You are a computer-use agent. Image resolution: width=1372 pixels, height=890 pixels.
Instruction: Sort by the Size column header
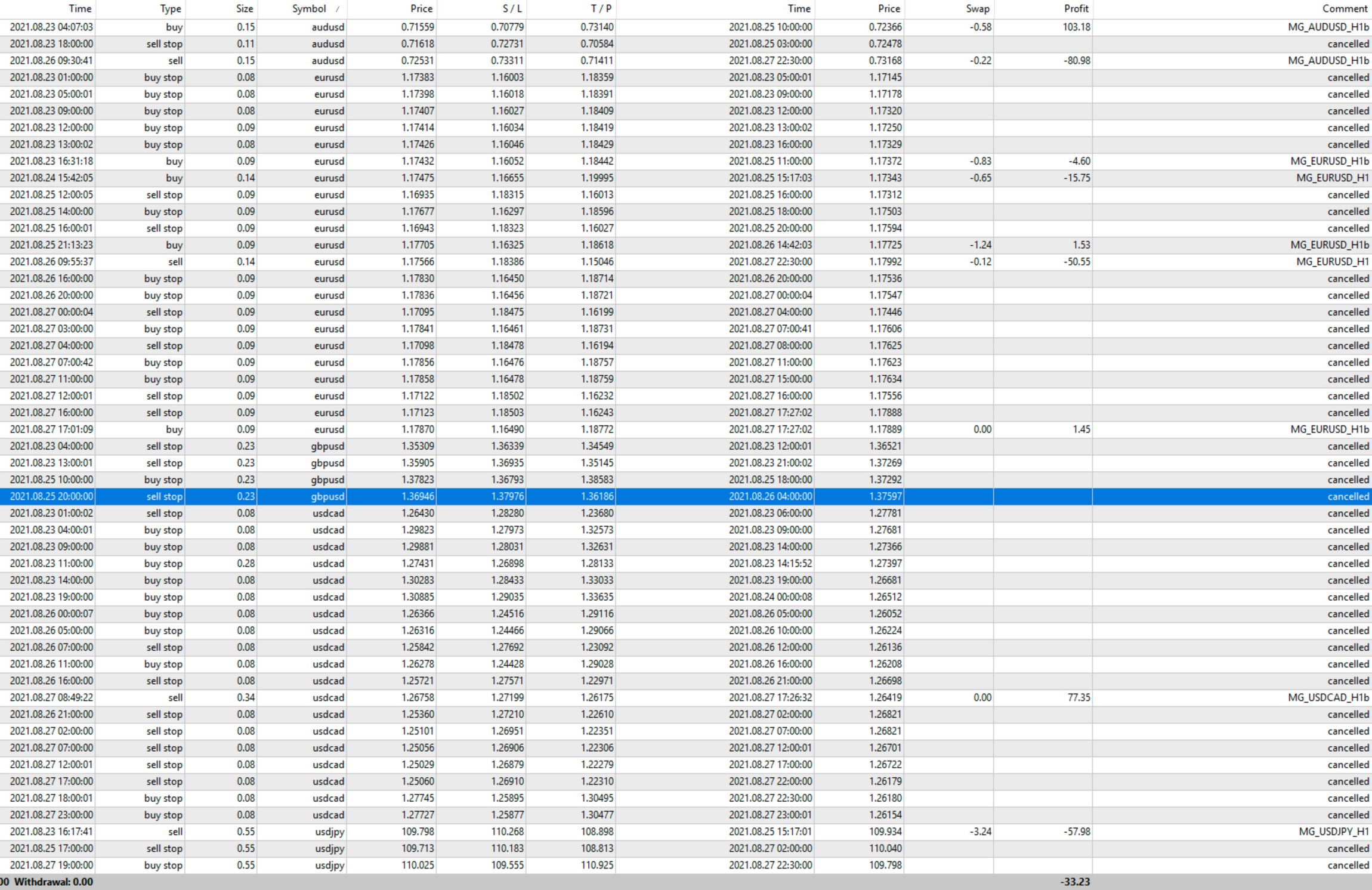244,9
